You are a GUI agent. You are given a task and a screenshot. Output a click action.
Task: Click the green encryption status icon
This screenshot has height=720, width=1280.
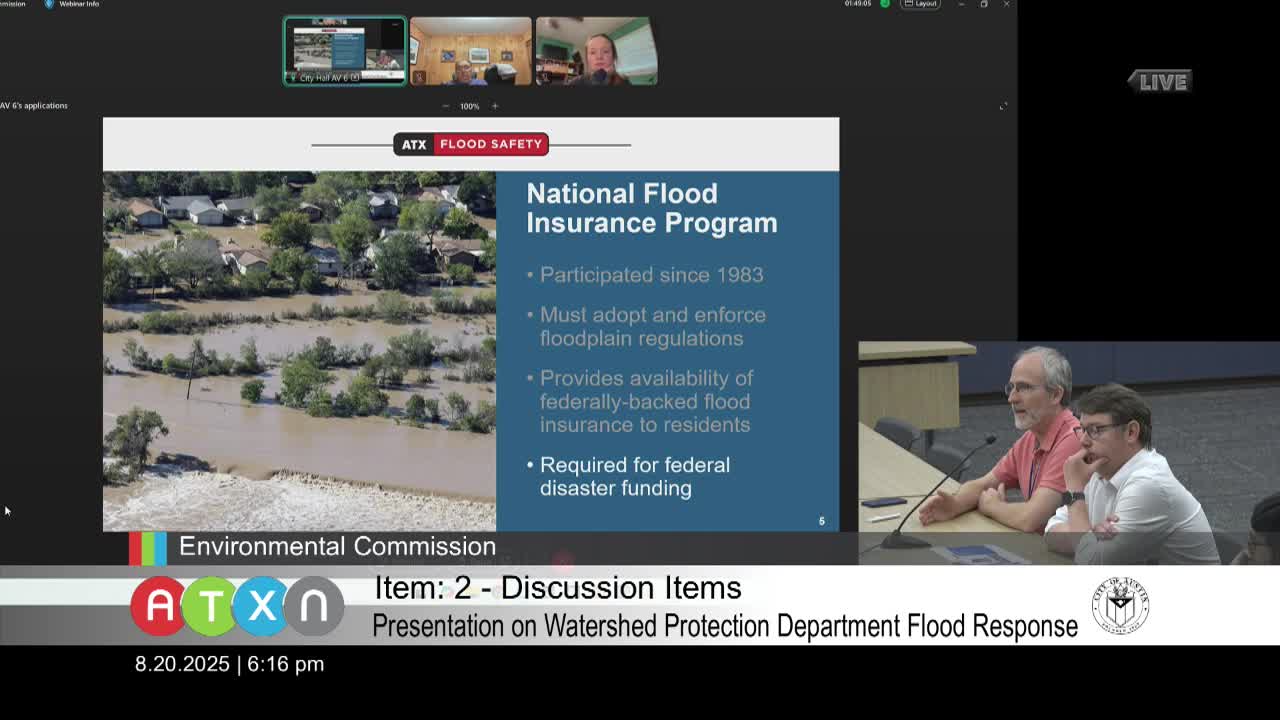(x=884, y=4)
